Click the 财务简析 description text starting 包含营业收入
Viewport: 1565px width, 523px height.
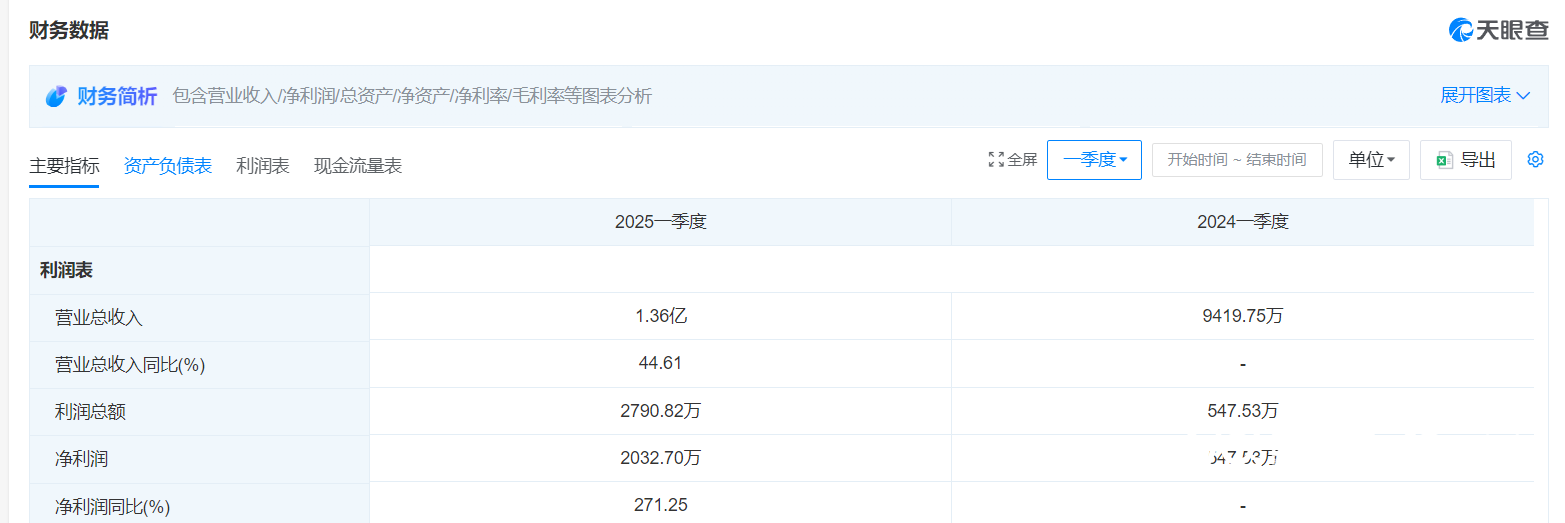tap(412, 96)
